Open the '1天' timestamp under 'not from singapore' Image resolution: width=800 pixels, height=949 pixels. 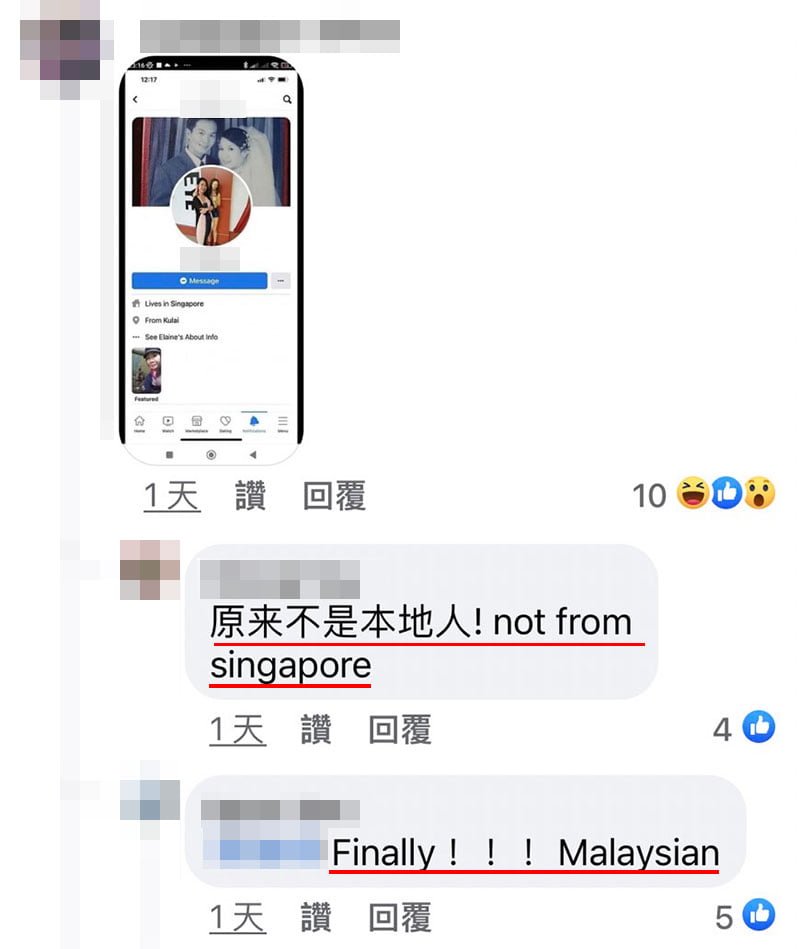237,730
